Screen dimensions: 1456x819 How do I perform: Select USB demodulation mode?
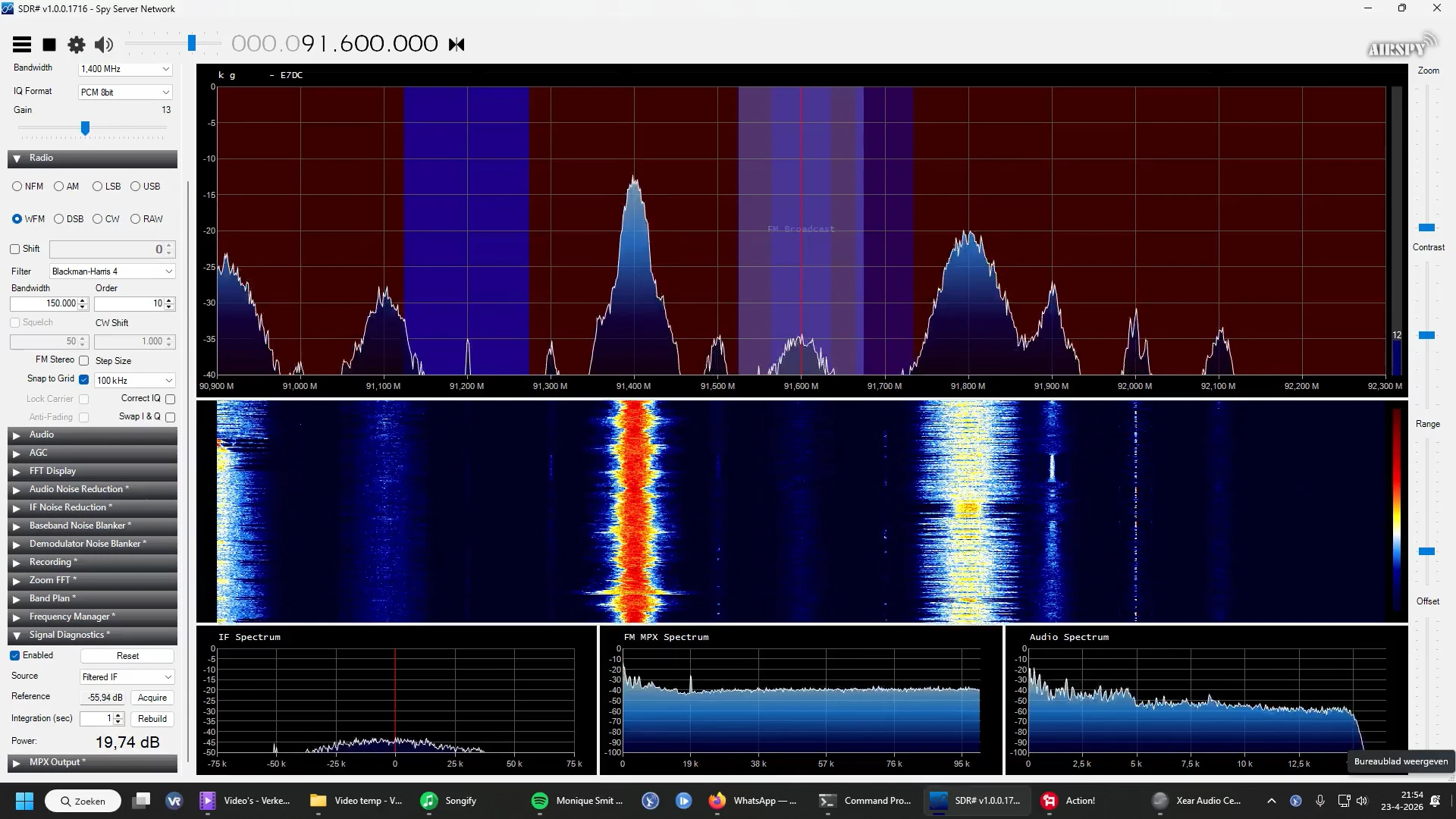(x=135, y=187)
